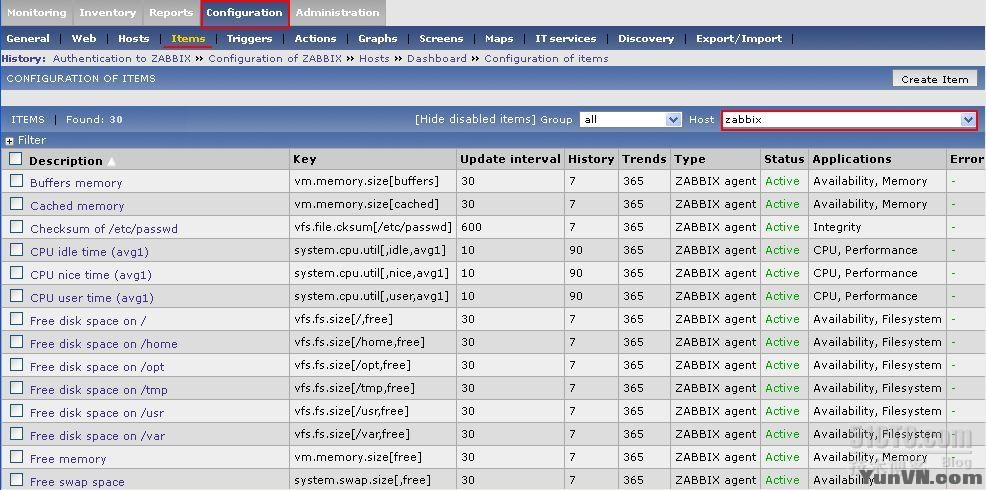
Task: Check the Free disk space on /opt checkbox
Action: 16,365
